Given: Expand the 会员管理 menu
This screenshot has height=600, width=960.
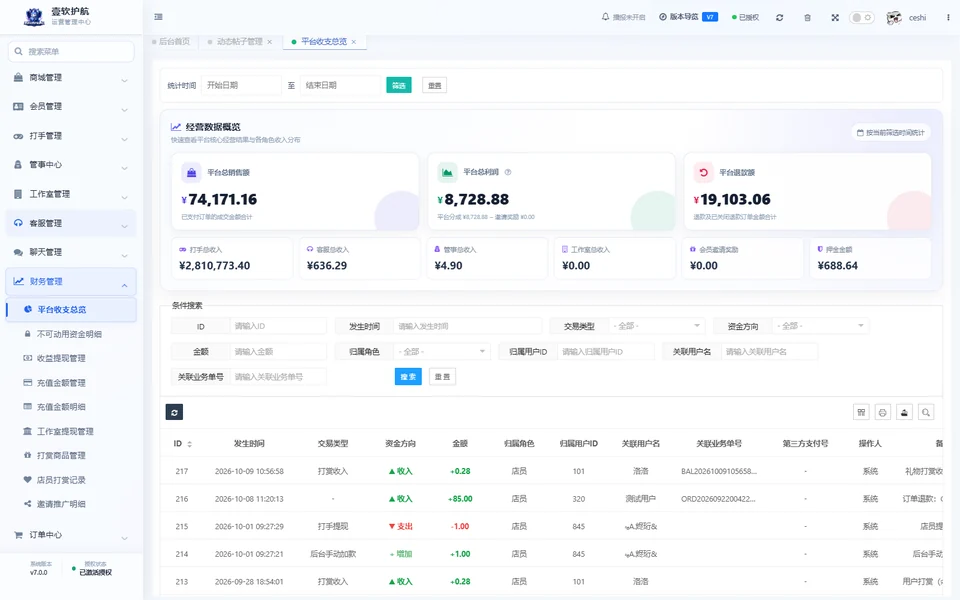Looking at the screenshot, I should [x=71, y=107].
